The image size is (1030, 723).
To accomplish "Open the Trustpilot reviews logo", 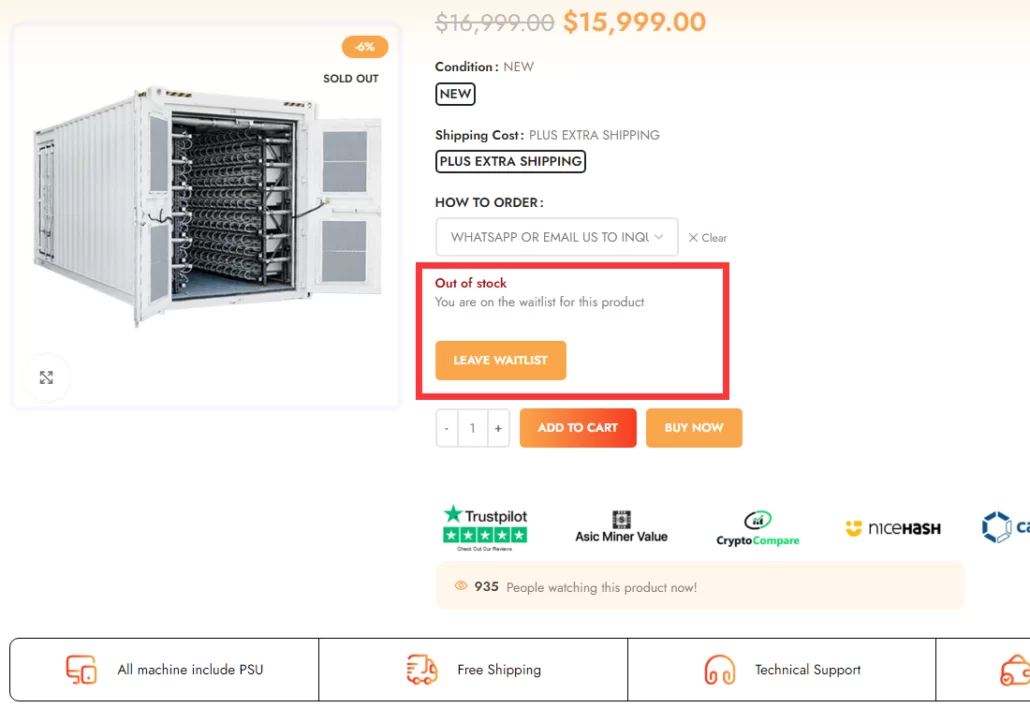I will pyautogui.click(x=485, y=528).
